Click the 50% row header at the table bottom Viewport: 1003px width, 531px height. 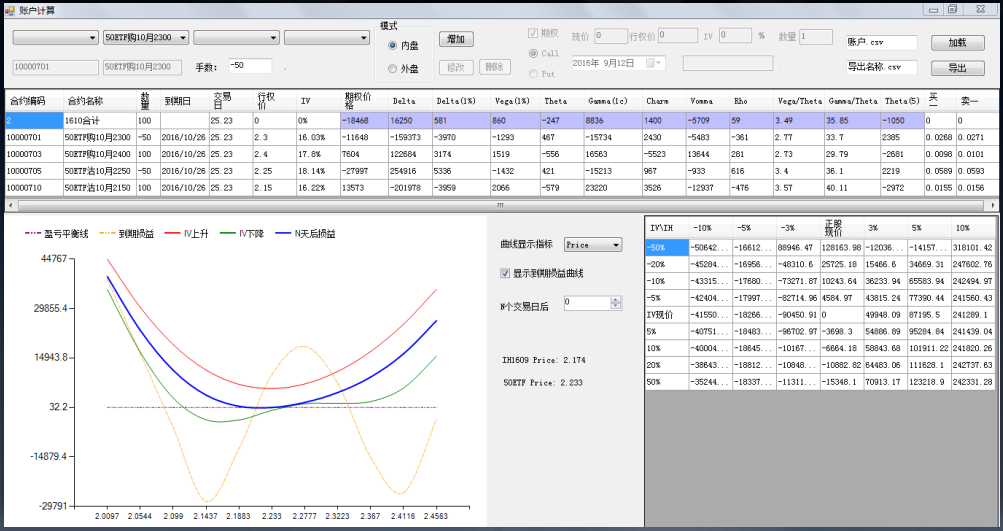click(667, 382)
